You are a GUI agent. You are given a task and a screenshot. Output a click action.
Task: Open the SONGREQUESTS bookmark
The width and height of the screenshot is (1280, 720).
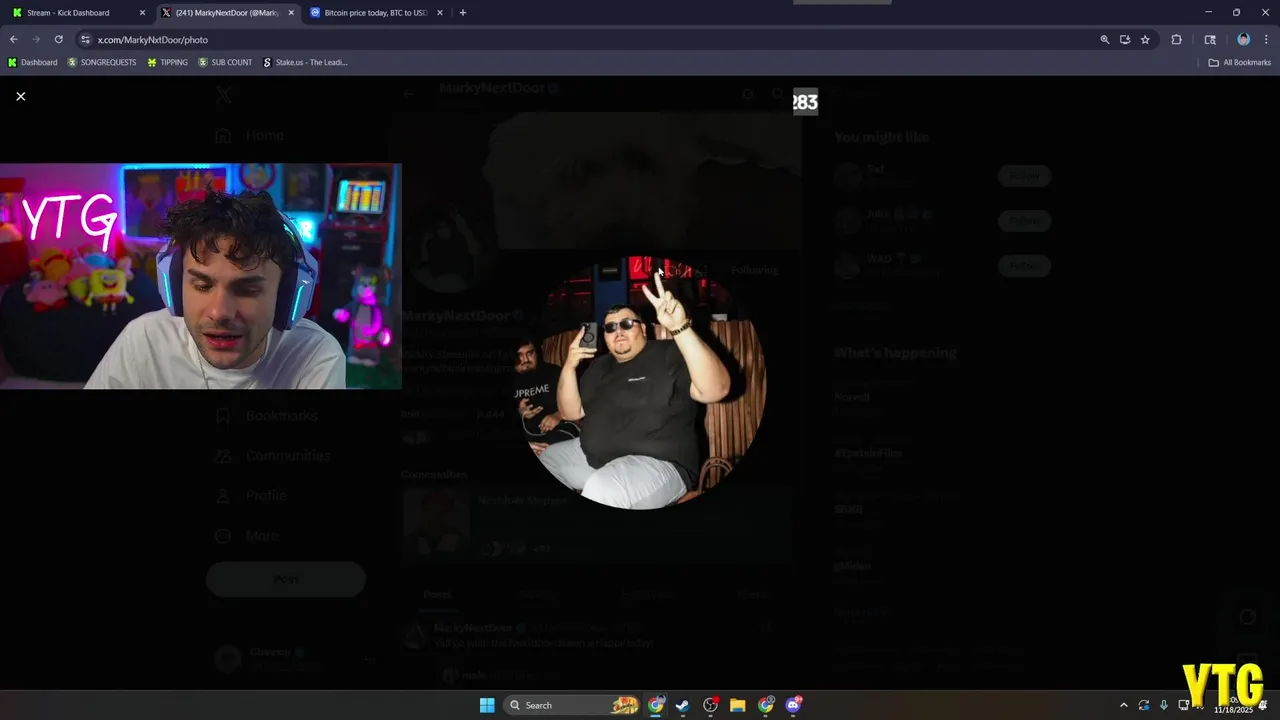tap(101, 62)
